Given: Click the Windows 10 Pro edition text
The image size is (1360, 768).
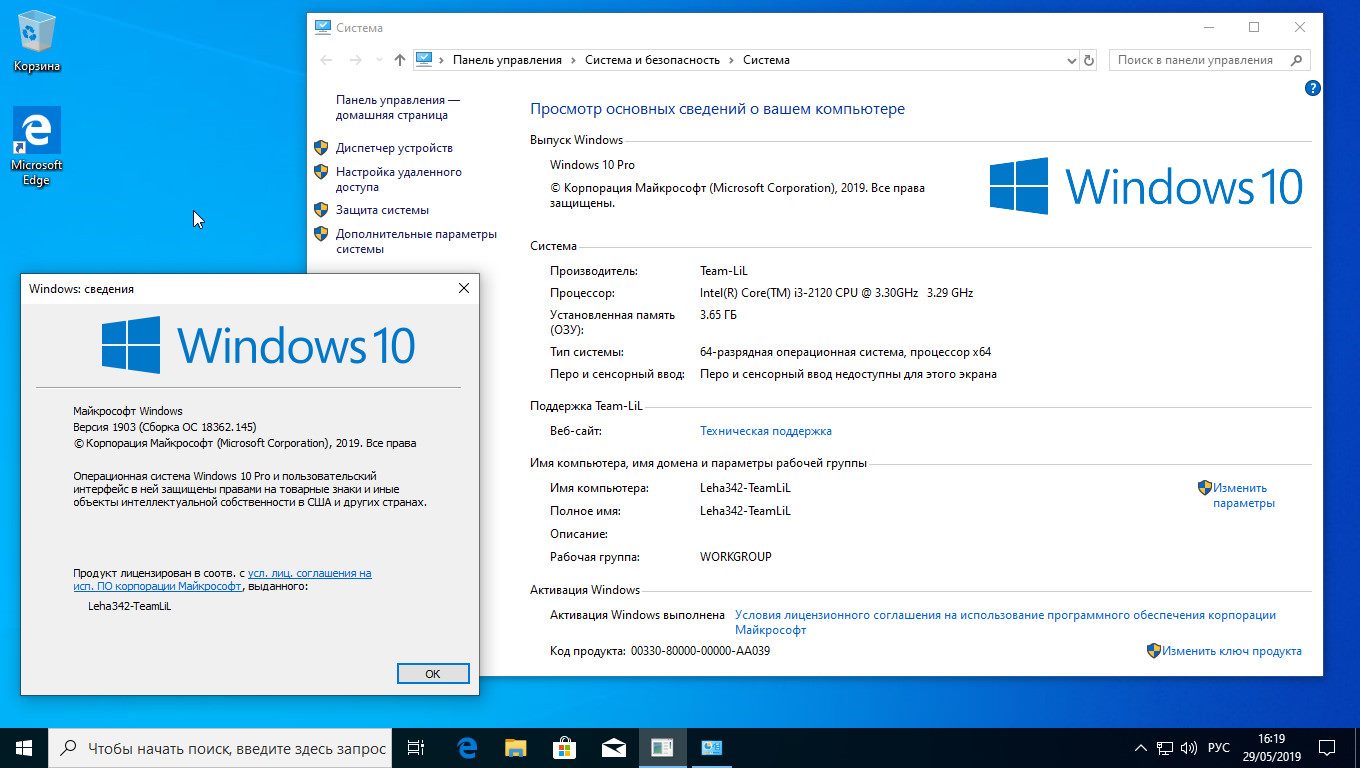Looking at the screenshot, I should (592, 165).
